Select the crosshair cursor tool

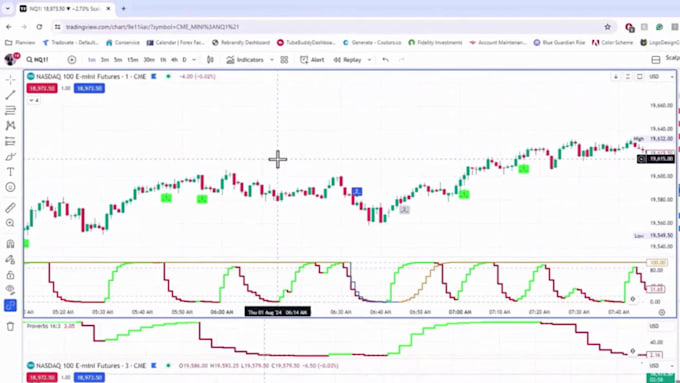click(x=10, y=79)
